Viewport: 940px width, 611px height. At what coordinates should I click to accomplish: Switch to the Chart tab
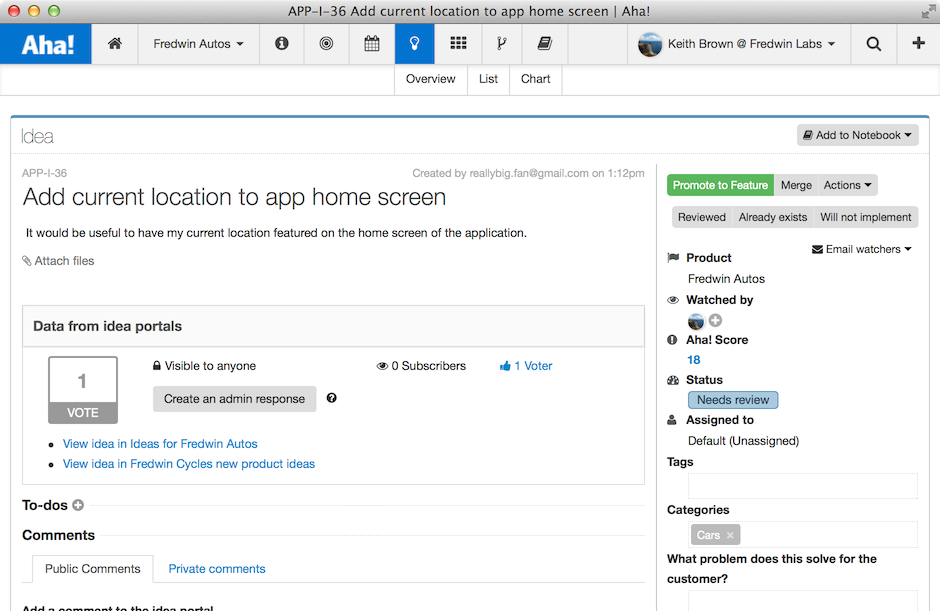click(x=535, y=79)
